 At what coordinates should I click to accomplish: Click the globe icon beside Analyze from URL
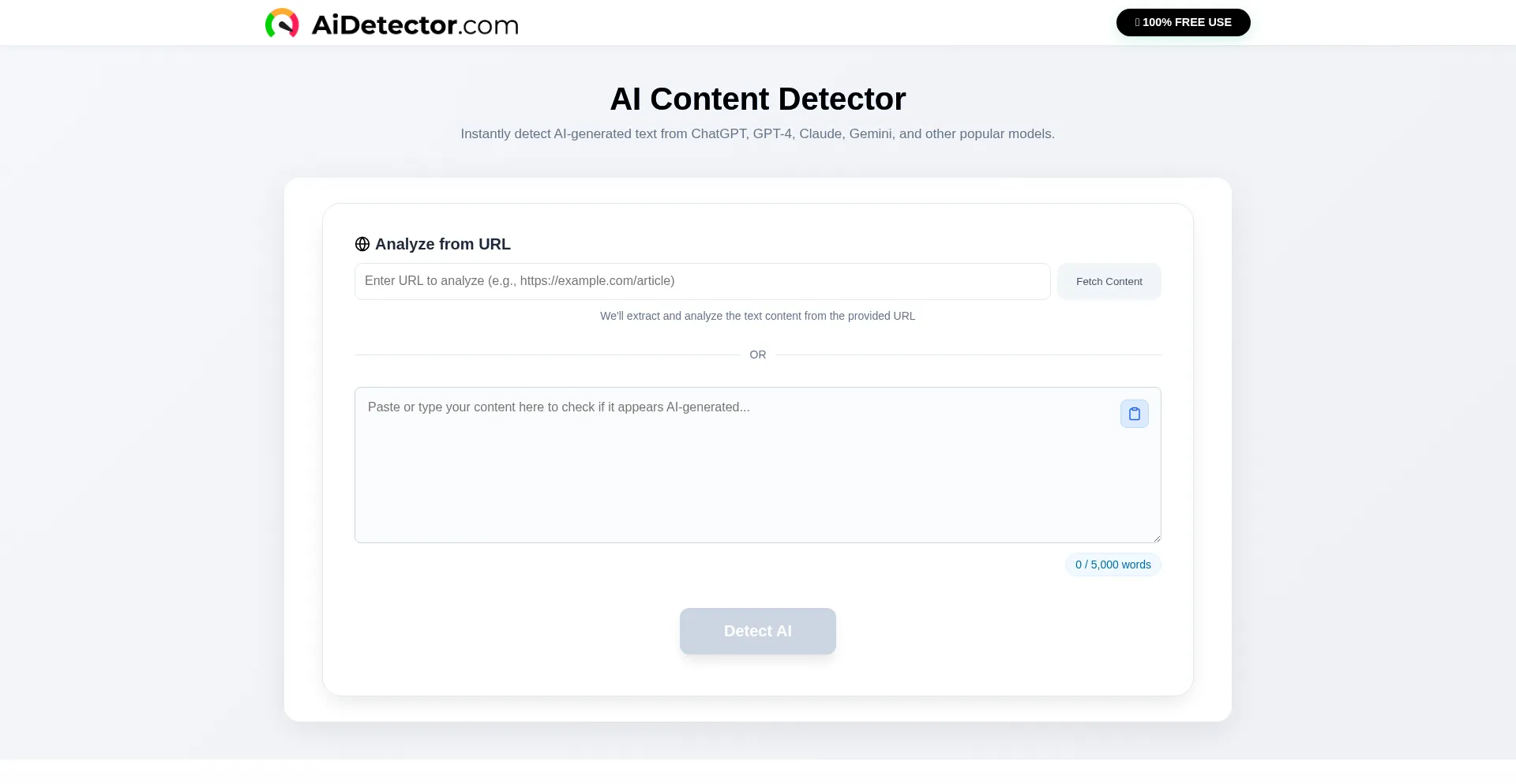click(362, 245)
